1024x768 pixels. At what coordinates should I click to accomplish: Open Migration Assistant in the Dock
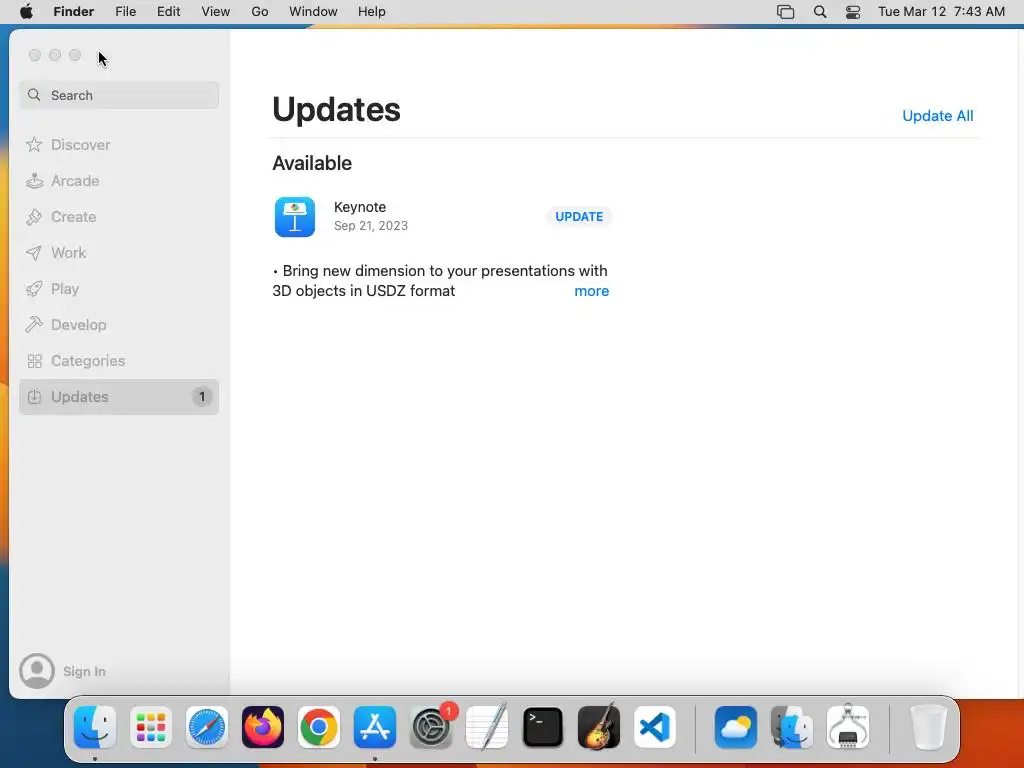tap(792, 727)
